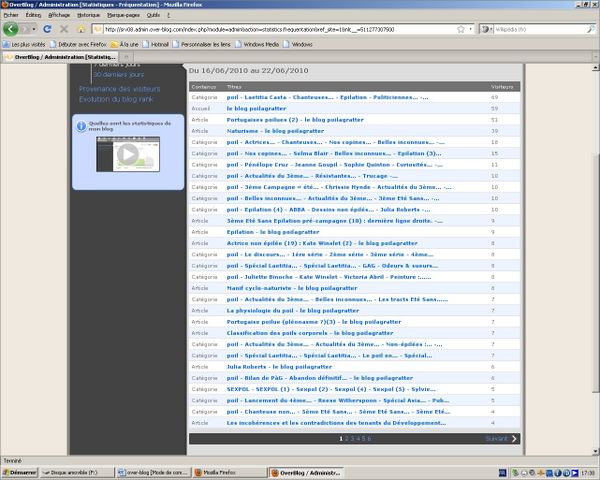Open Portugaises poilues (2) article link

[295, 120]
